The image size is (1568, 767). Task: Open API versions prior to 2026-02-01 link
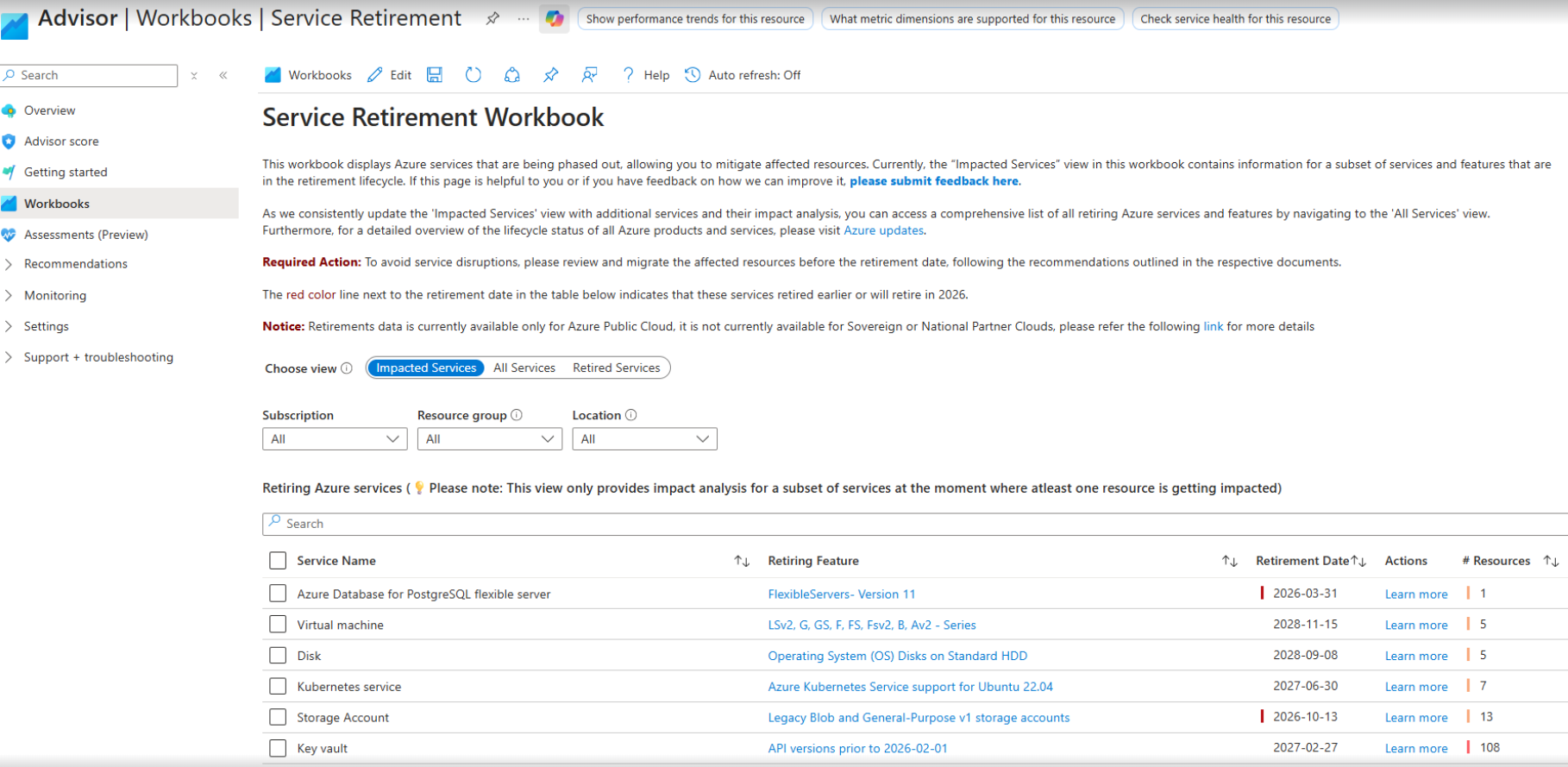[857, 749]
